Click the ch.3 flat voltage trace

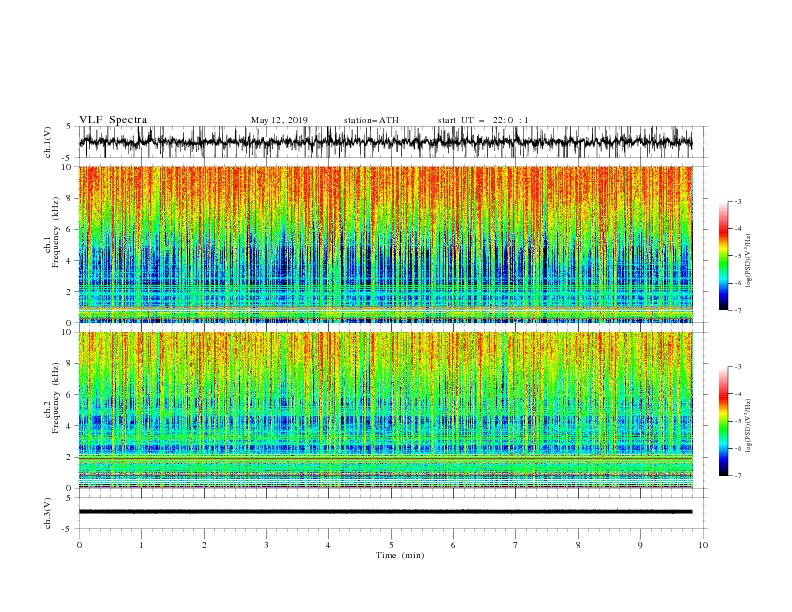coord(385,512)
